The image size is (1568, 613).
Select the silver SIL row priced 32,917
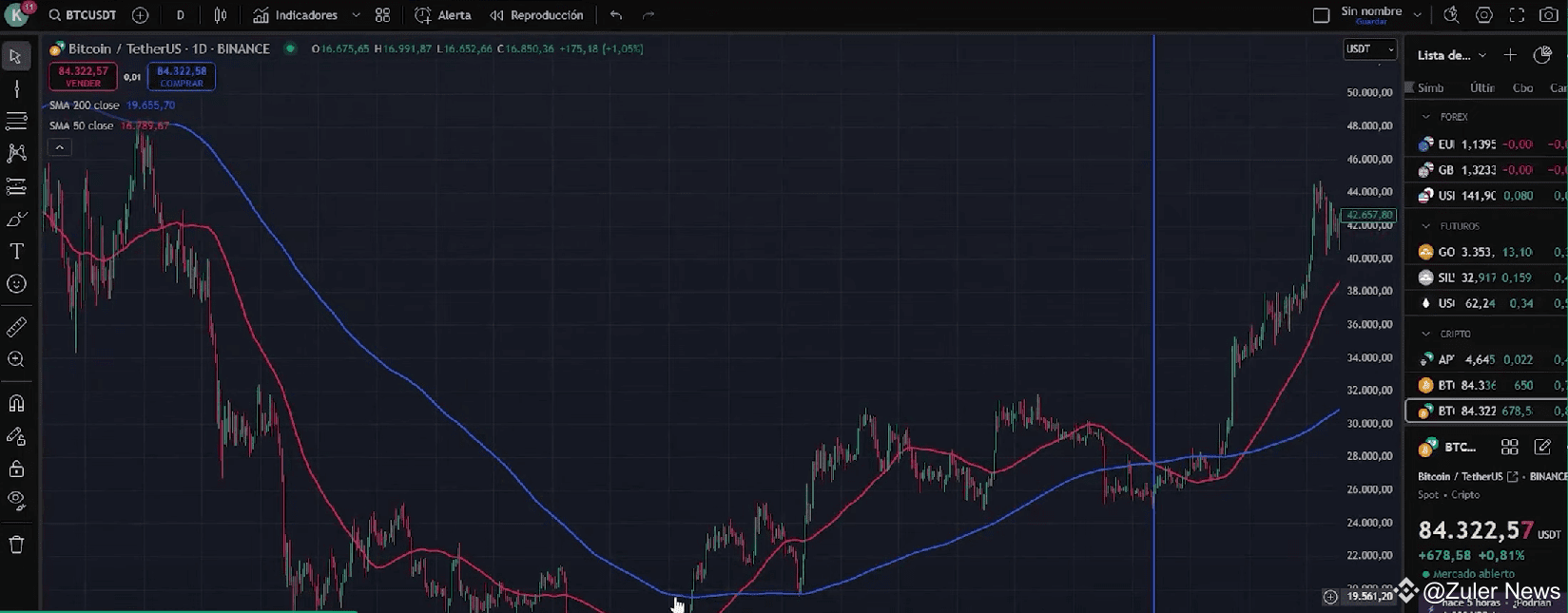pyautogui.click(x=1486, y=278)
